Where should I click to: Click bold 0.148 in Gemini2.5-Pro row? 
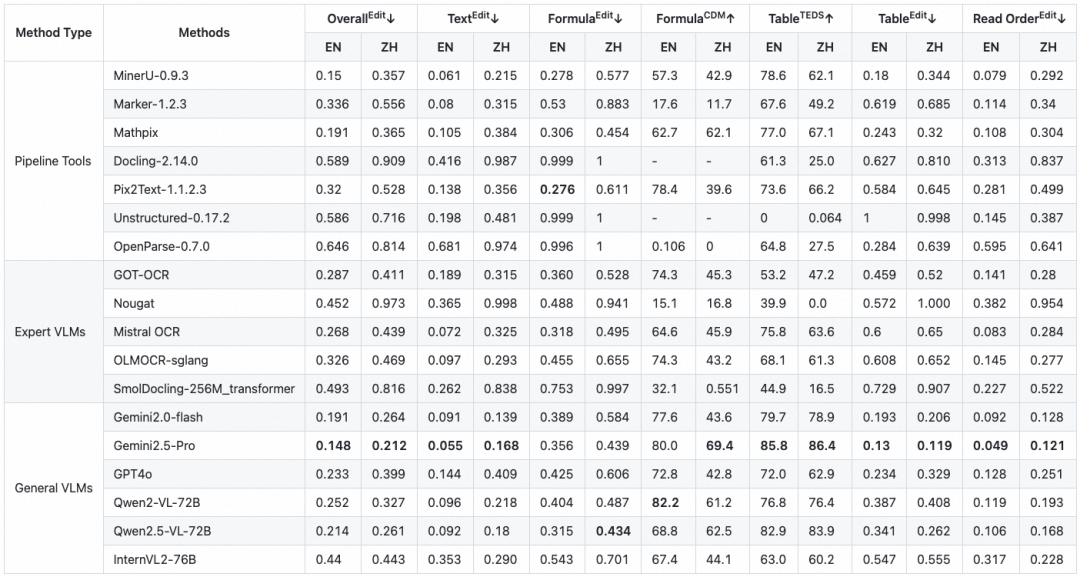click(333, 445)
